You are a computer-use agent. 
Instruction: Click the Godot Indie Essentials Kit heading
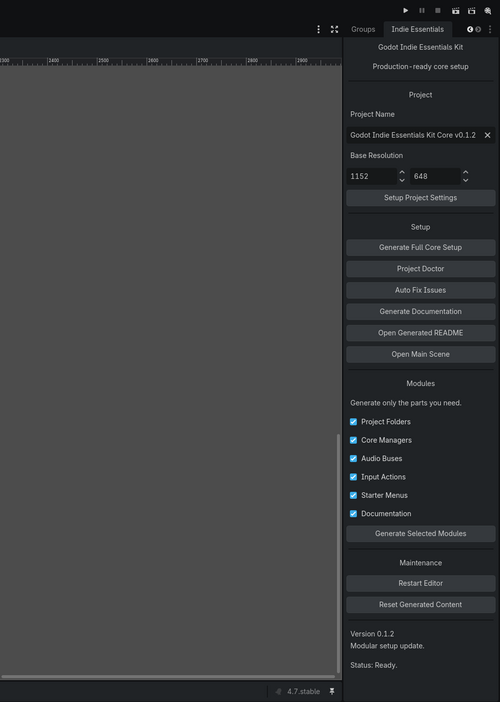420,47
